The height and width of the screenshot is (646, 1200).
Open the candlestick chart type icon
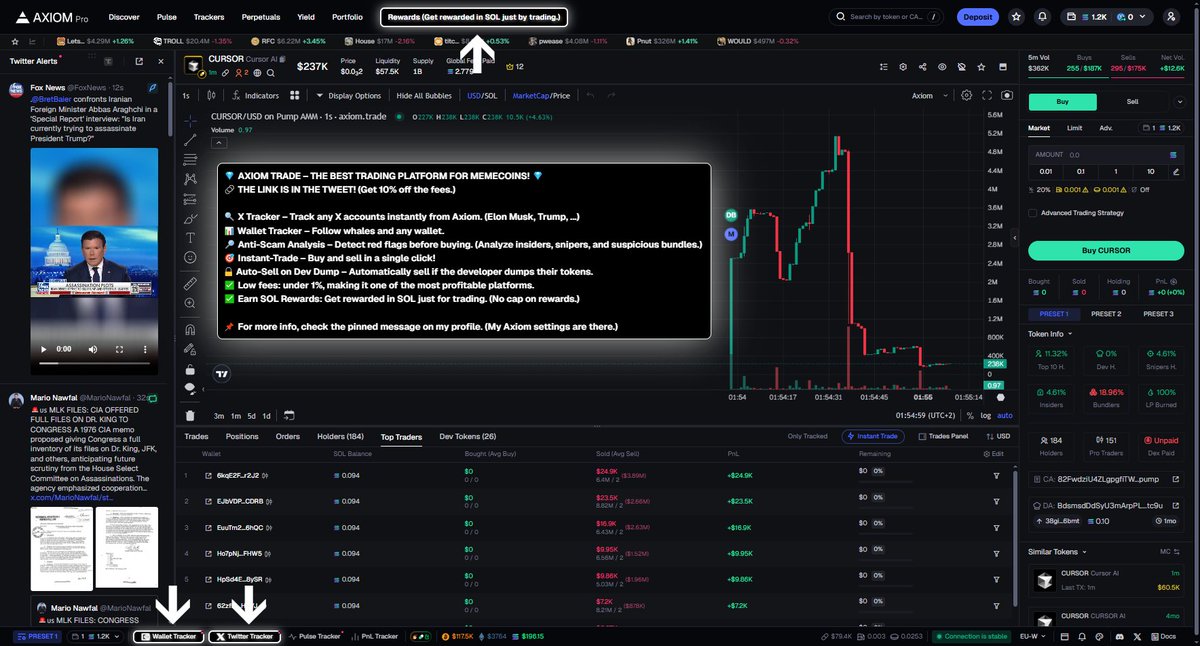point(211,95)
